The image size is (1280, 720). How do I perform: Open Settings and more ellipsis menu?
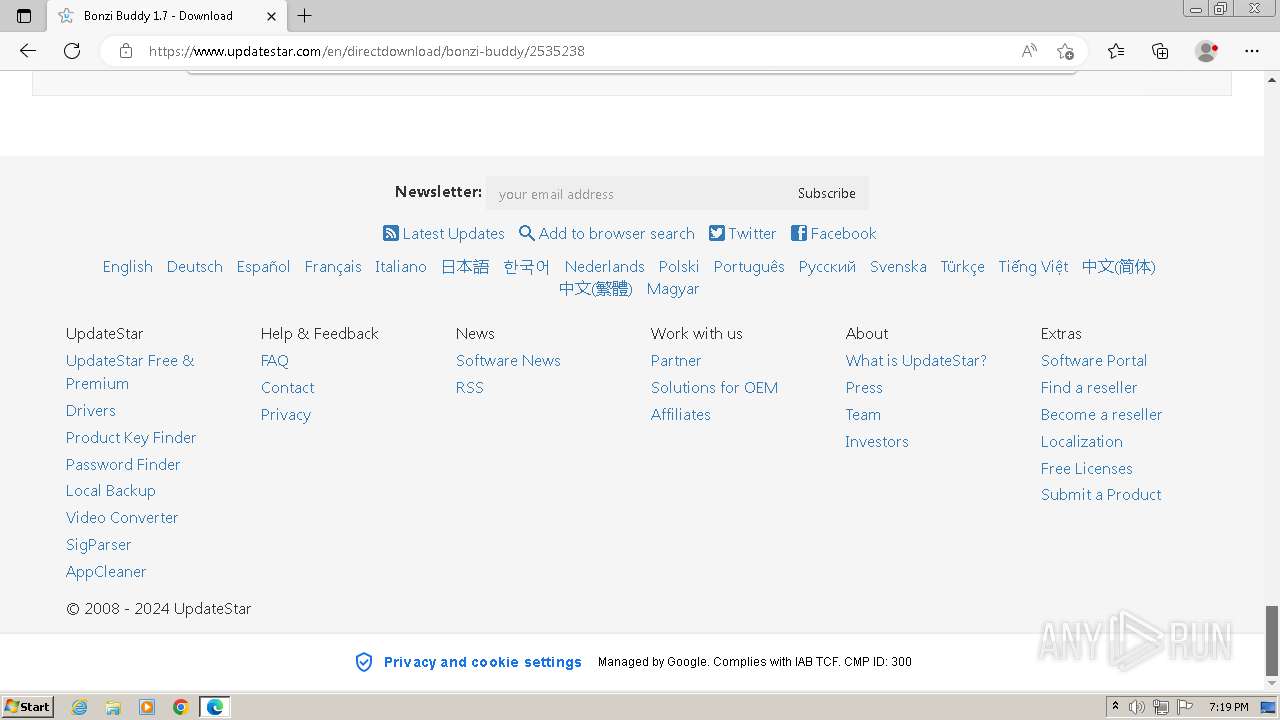pos(1252,51)
